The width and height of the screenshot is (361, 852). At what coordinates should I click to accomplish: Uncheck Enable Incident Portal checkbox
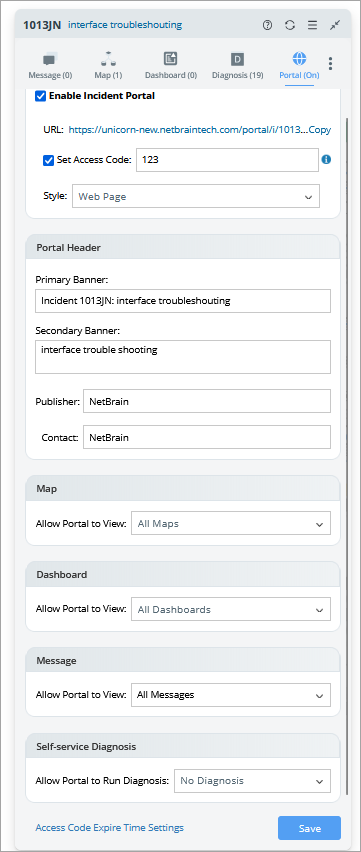(x=40, y=96)
